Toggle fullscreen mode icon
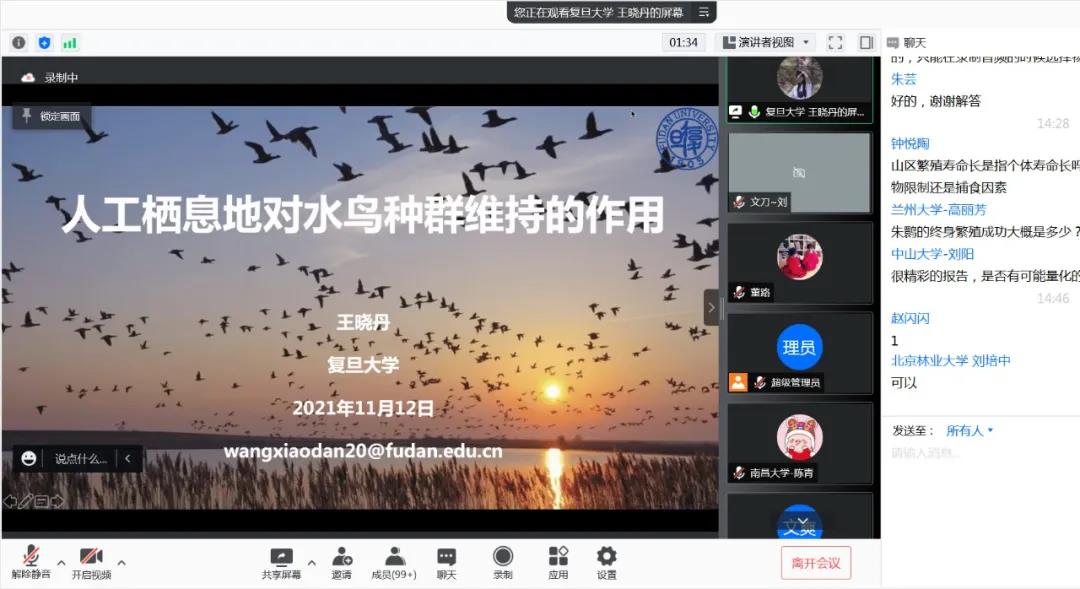 (x=836, y=42)
